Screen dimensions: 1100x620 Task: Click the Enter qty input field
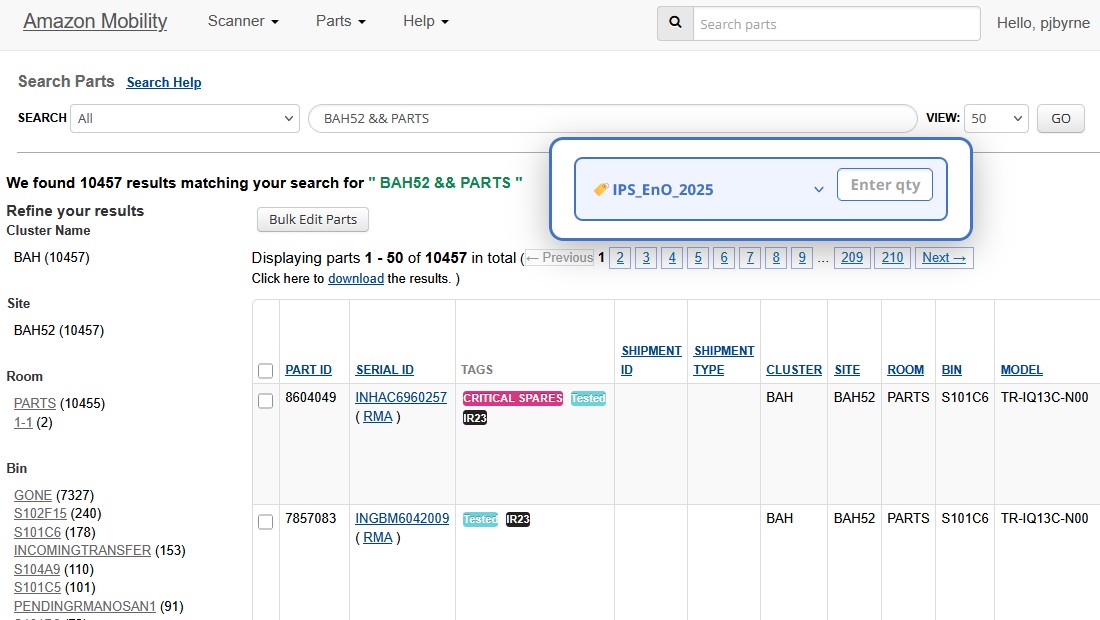click(885, 184)
